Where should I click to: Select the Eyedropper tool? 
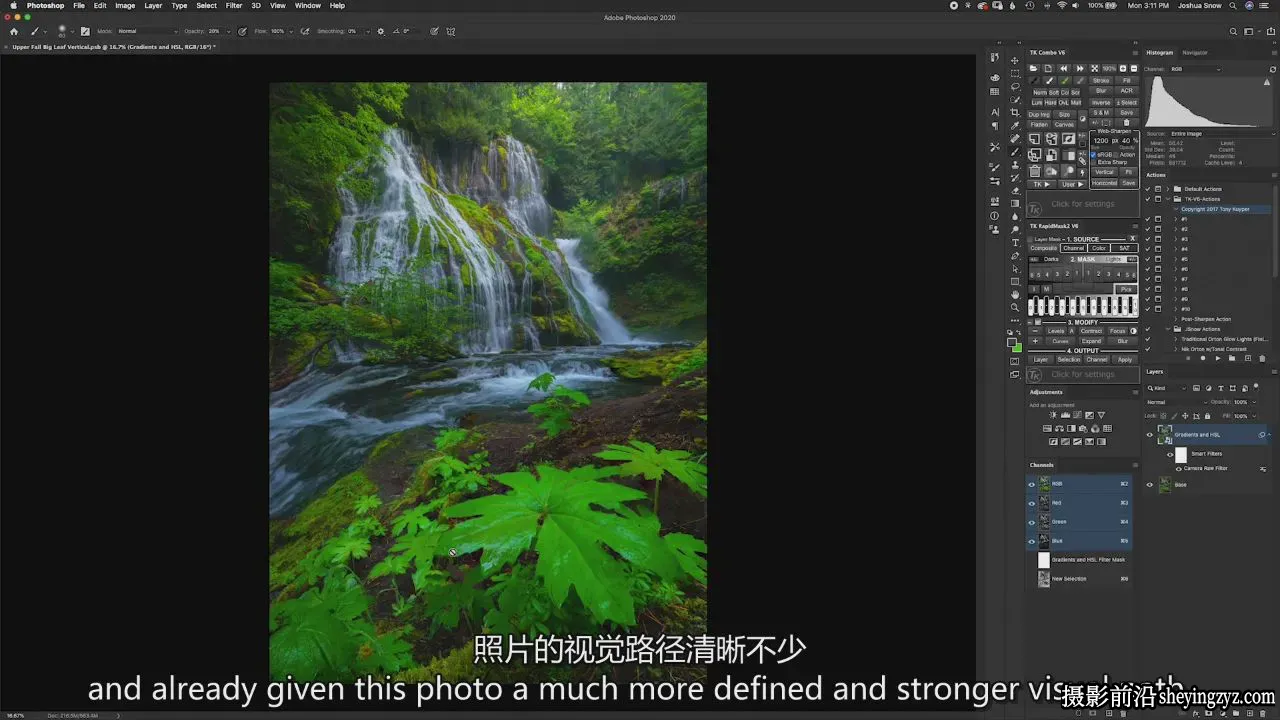coord(1015,125)
